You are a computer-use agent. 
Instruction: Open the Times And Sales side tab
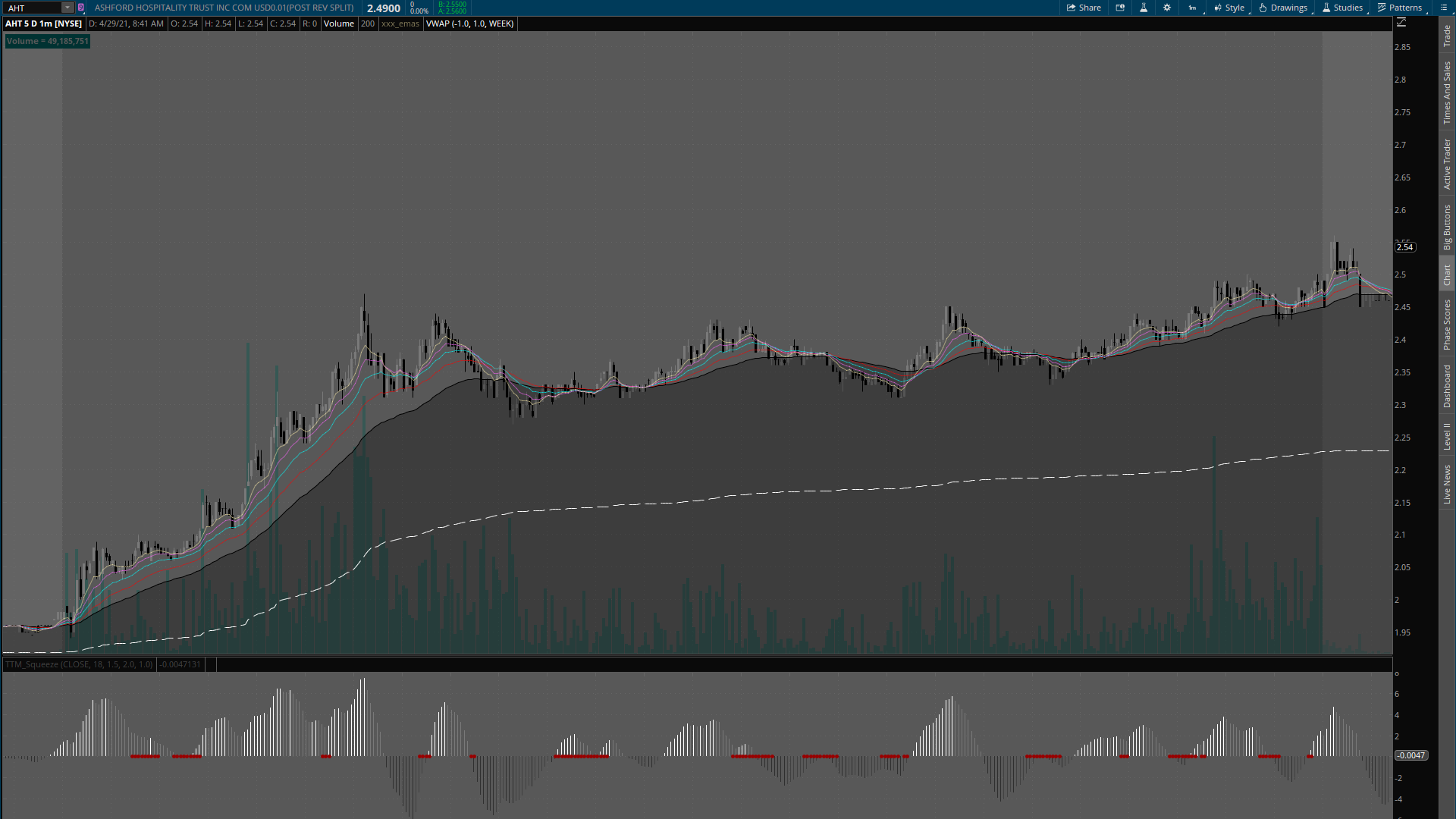(1447, 93)
